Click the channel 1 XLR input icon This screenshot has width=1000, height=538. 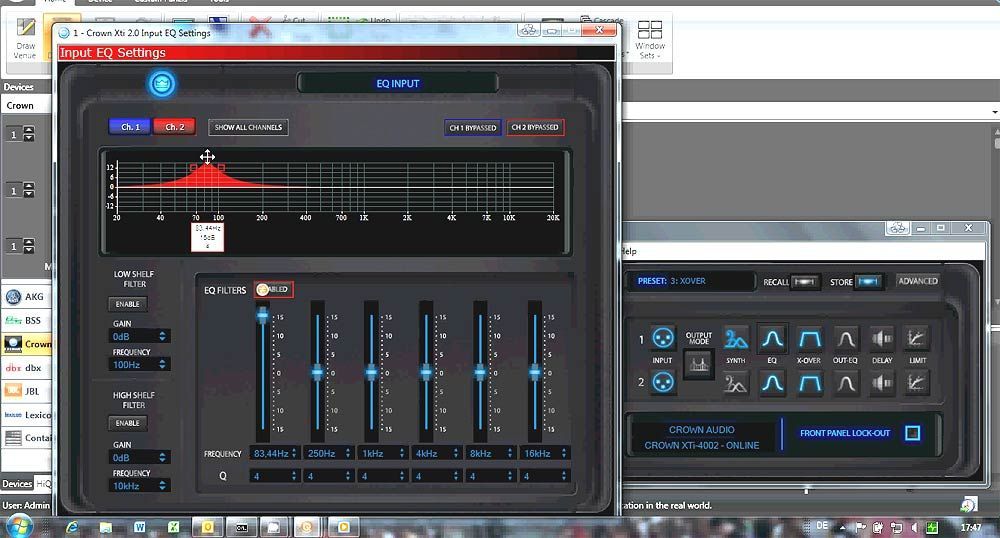point(661,338)
